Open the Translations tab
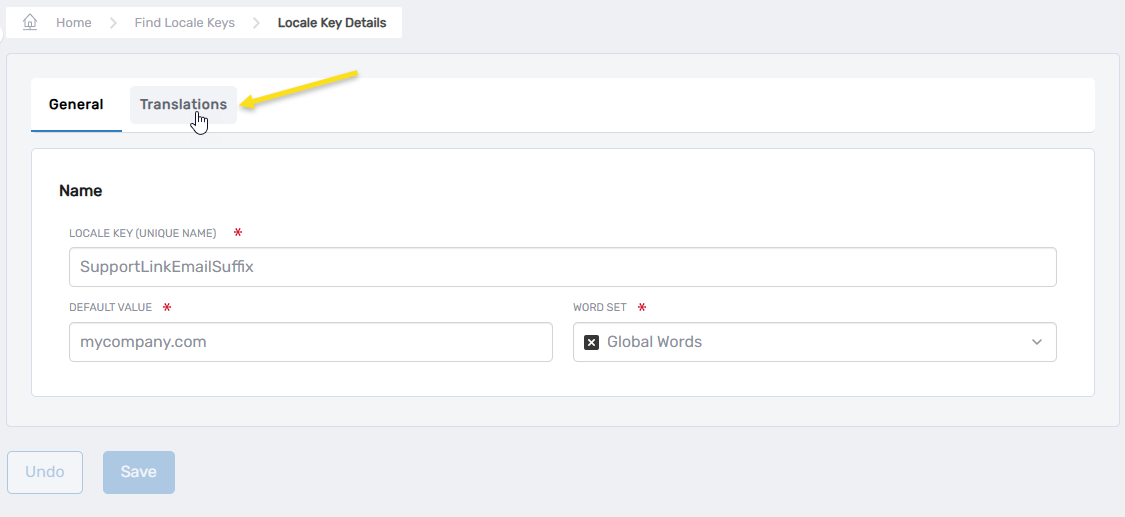Screen dimensions: 1125x517 (x=183, y=104)
